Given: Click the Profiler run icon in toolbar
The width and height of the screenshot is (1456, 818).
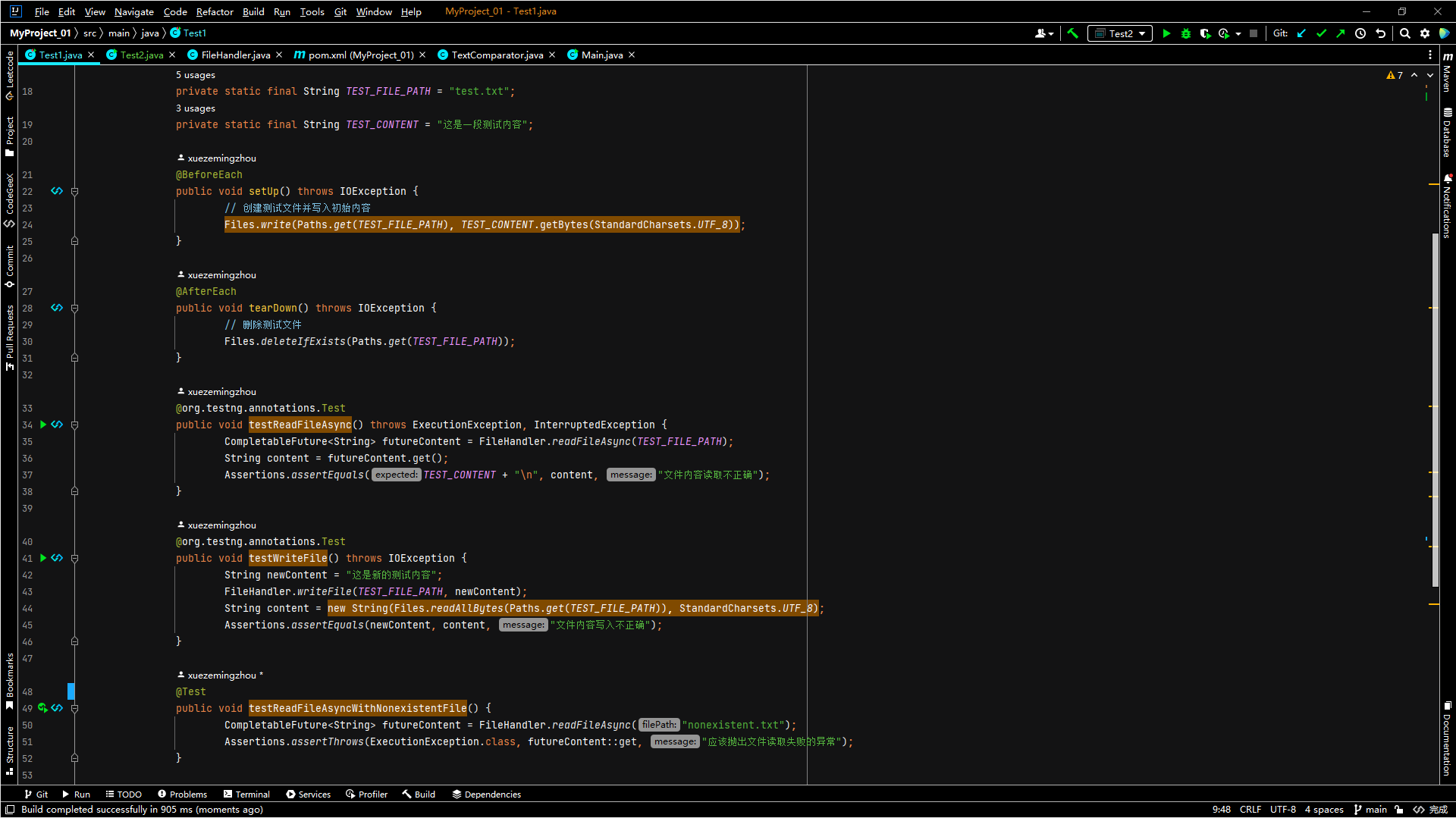Looking at the screenshot, I should (x=1224, y=33).
